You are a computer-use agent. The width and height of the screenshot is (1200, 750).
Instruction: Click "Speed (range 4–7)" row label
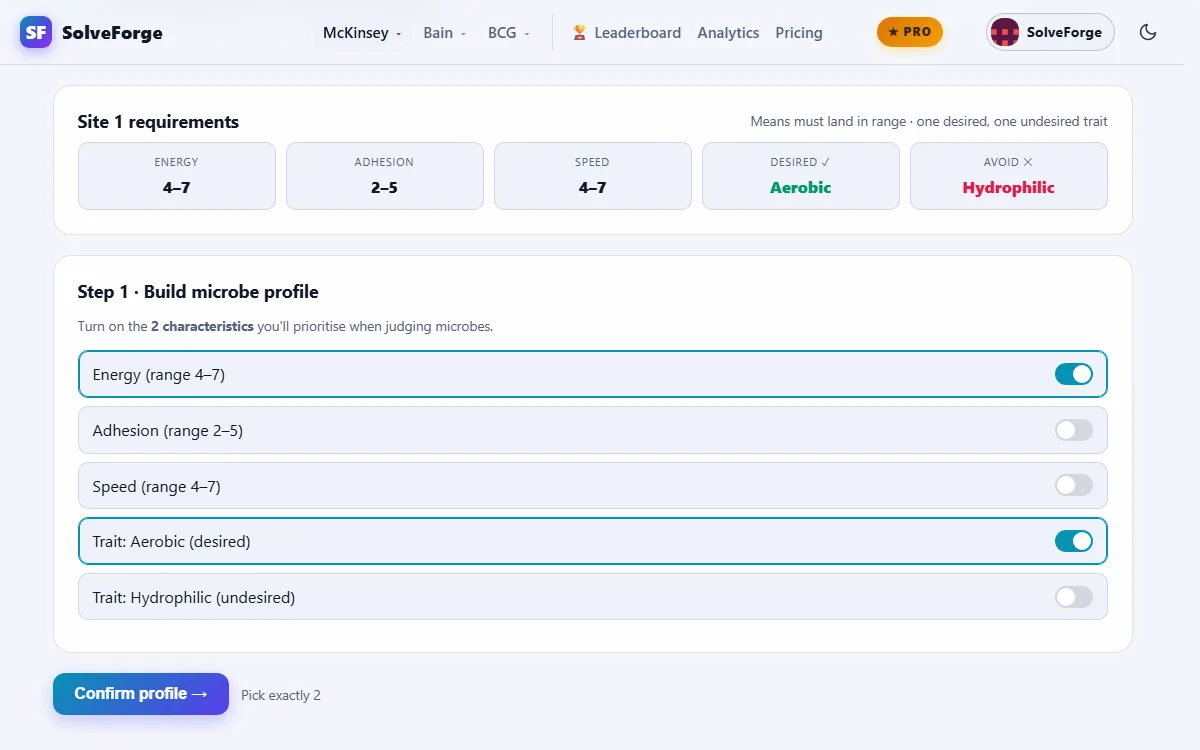[157, 486]
